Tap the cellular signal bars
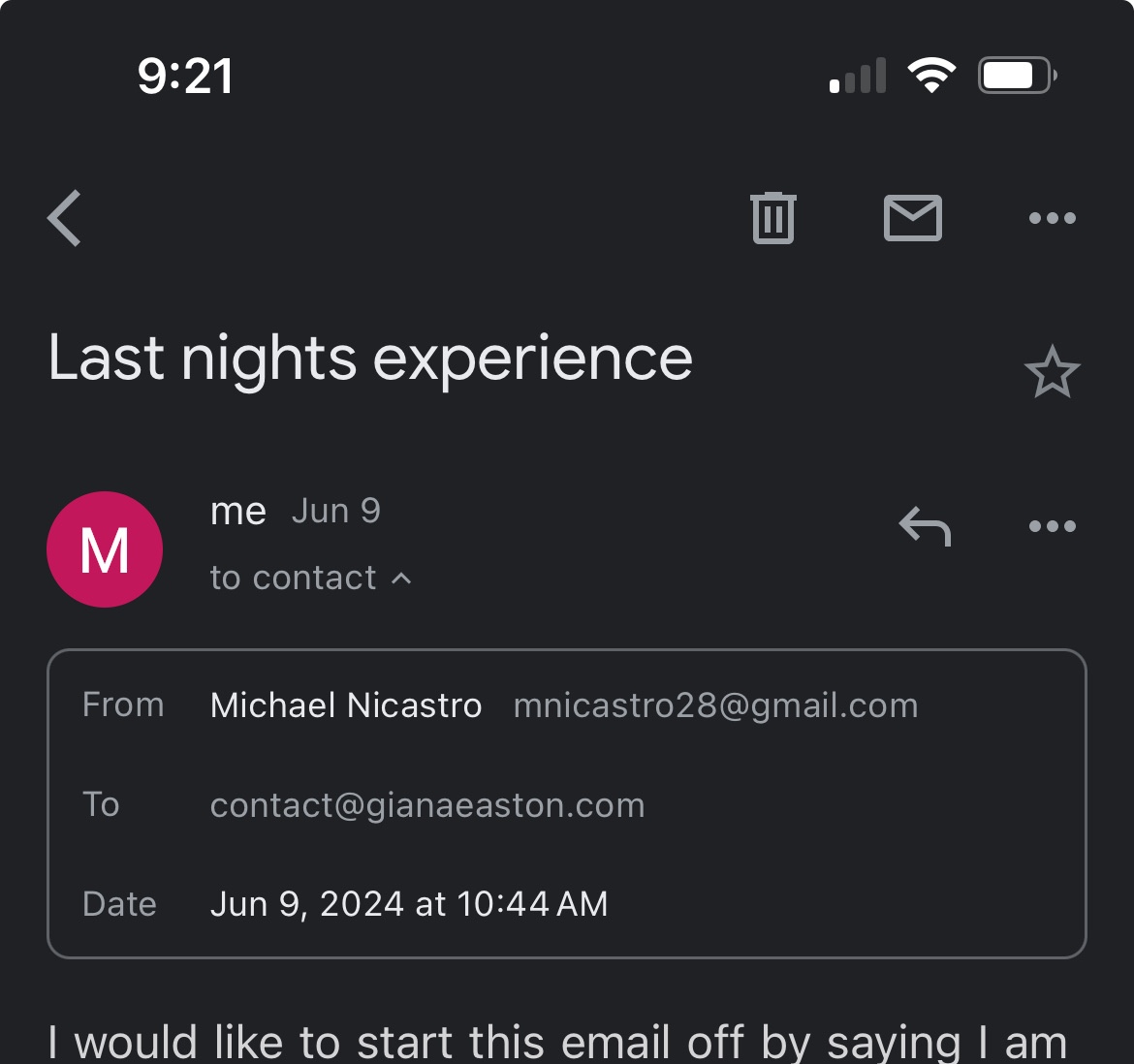Image resolution: width=1134 pixels, height=1064 pixels. click(x=859, y=76)
